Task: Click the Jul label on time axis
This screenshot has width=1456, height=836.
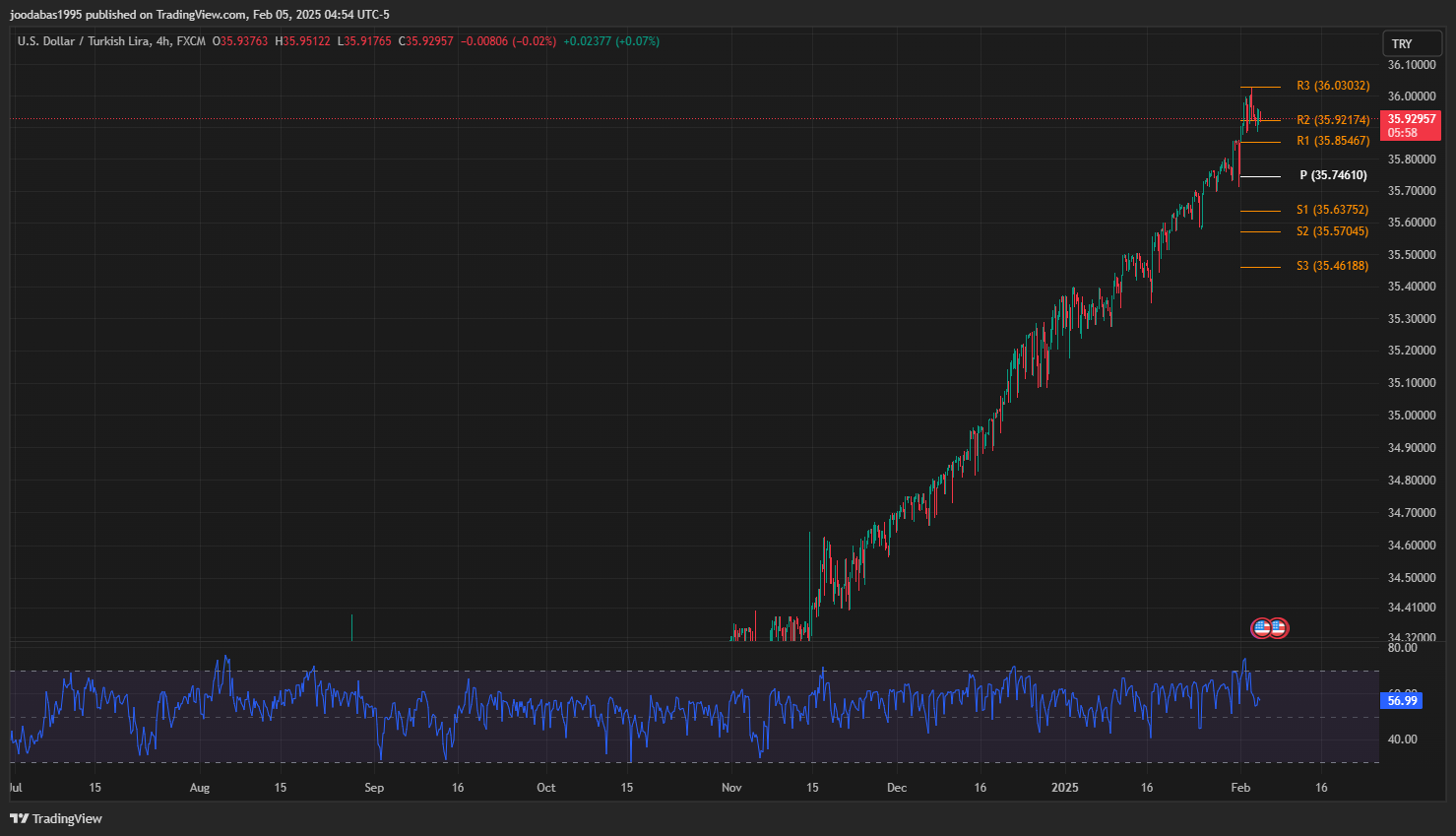Action: [x=16, y=788]
